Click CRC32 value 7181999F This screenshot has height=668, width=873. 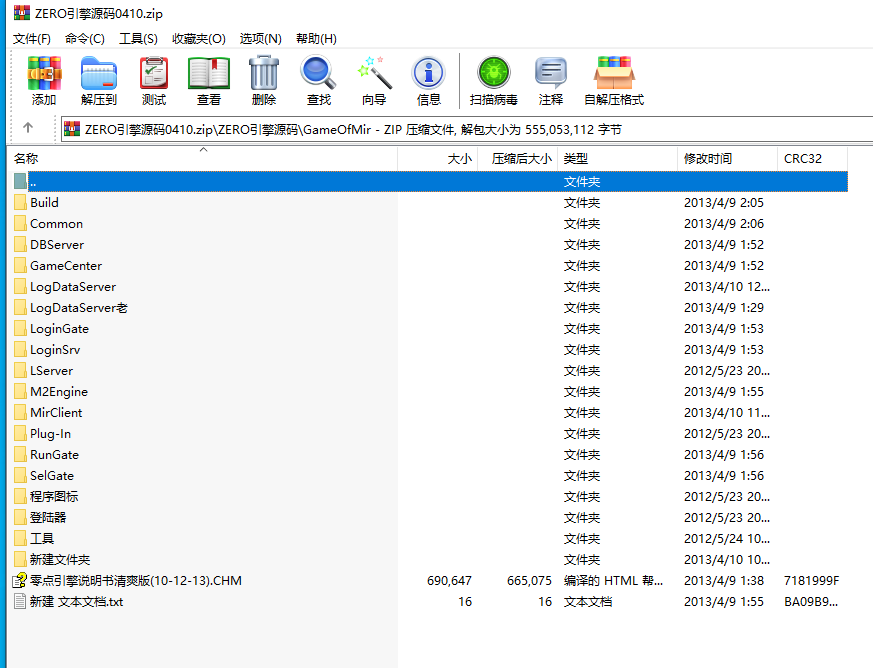(x=811, y=581)
